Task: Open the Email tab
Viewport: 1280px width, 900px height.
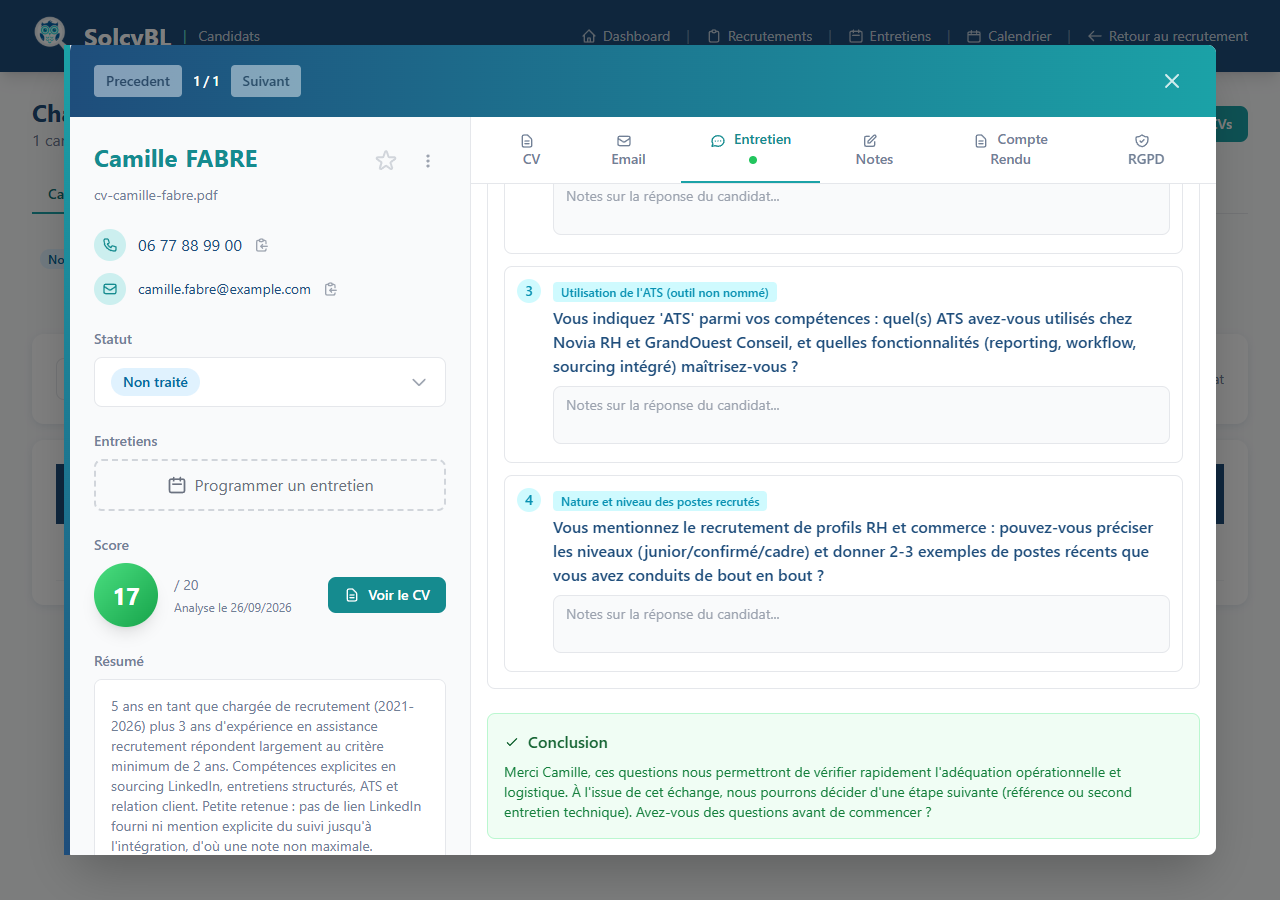Action: (x=628, y=150)
